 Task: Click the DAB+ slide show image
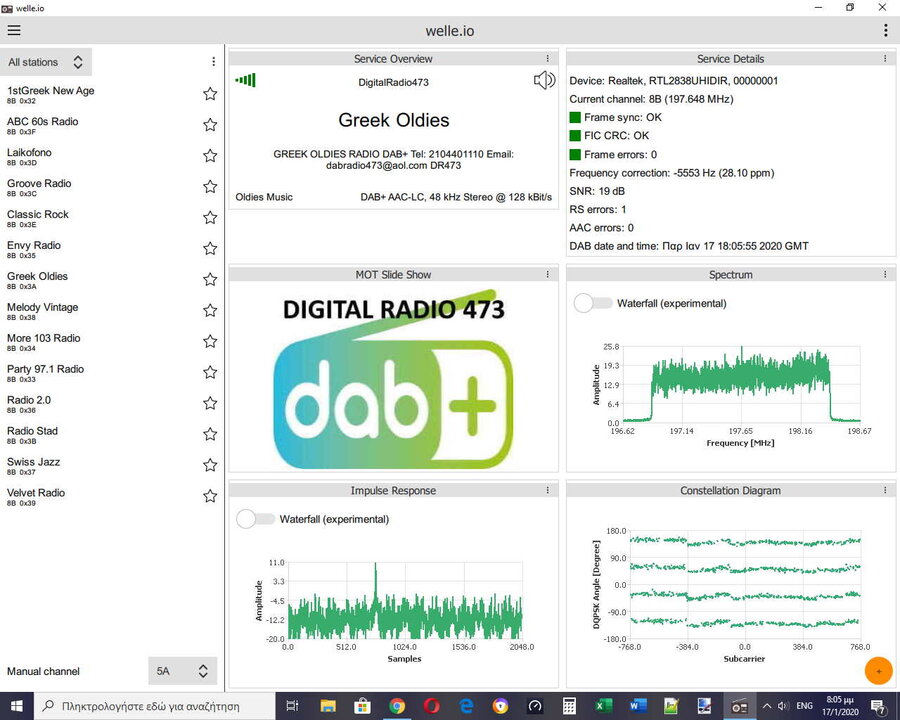(x=393, y=379)
